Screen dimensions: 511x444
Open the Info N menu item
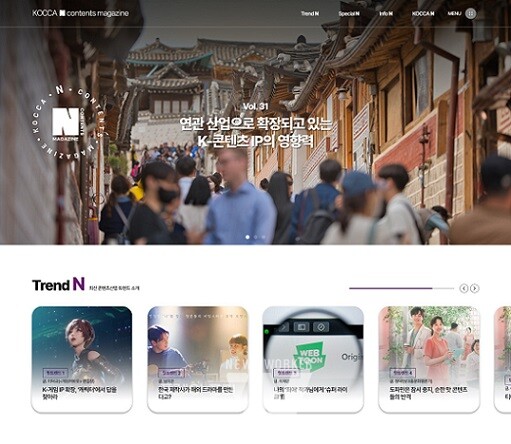(386, 14)
